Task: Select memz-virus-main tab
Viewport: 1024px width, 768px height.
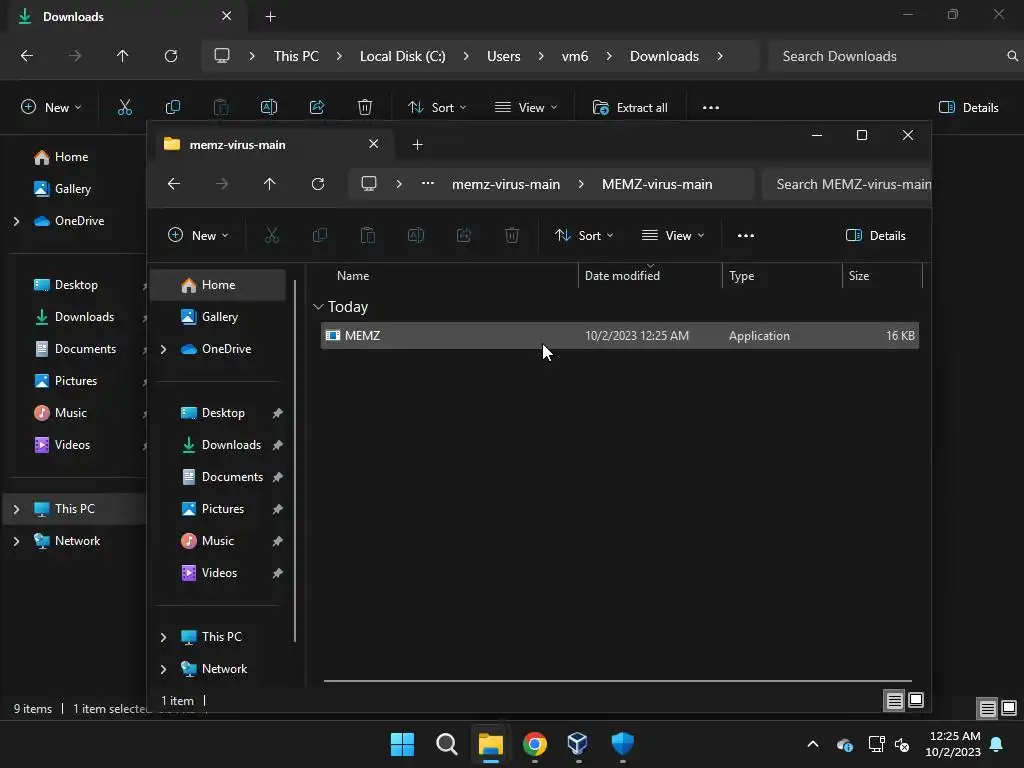Action: pos(274,144)
